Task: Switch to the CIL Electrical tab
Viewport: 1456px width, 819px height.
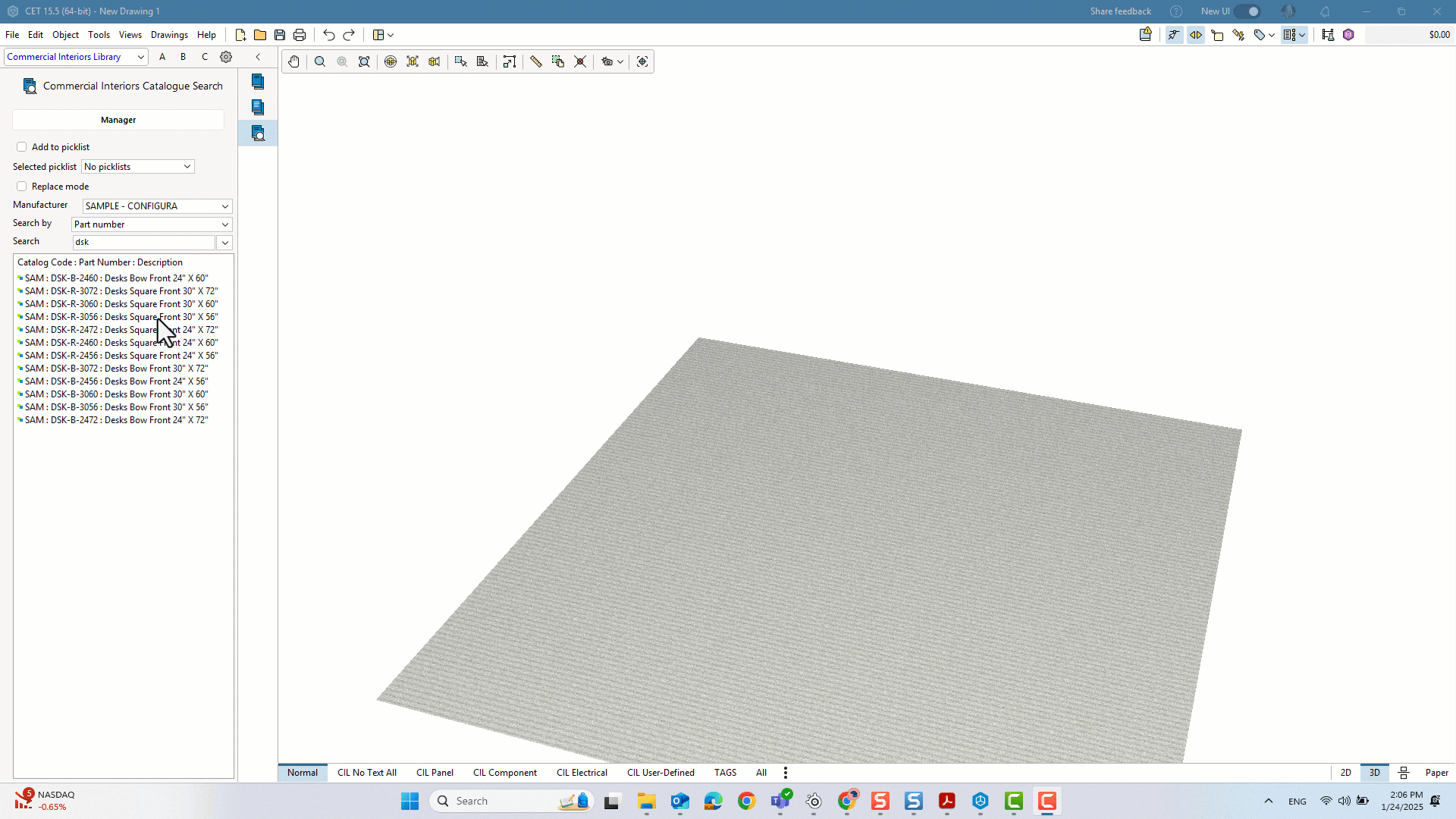Action: click(x=582, y=773)
